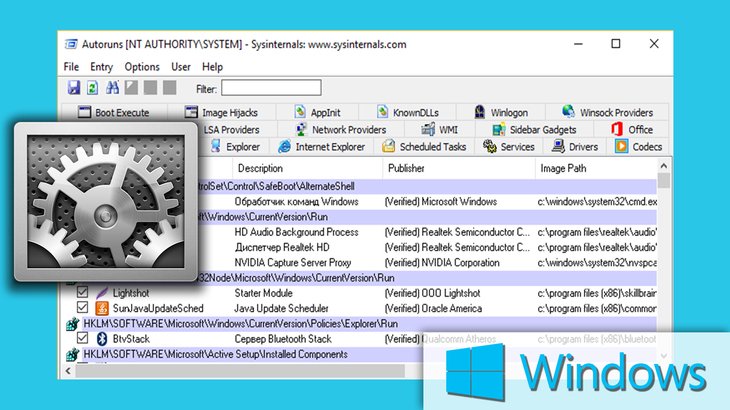Screen dimensions: 730x410
Task: Click registry icon beside Active Setup key
Action: 72,355
